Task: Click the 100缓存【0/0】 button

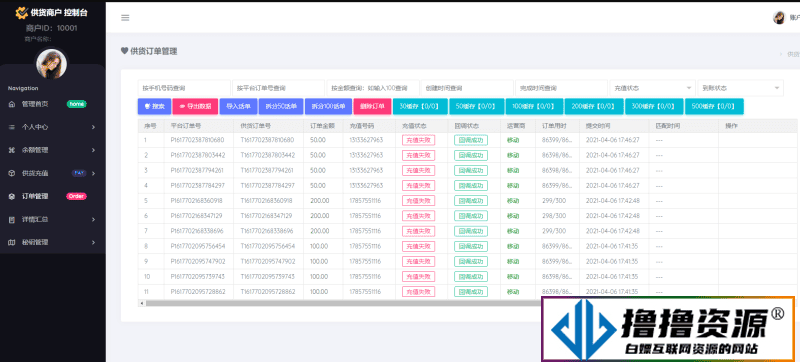Action: coord(534,107)
